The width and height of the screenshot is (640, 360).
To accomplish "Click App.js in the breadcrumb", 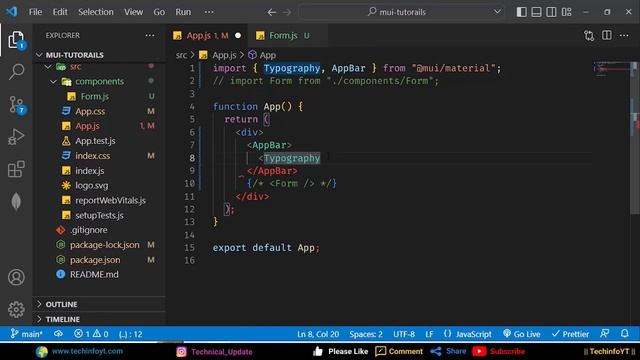I will [x=224, y=55].
